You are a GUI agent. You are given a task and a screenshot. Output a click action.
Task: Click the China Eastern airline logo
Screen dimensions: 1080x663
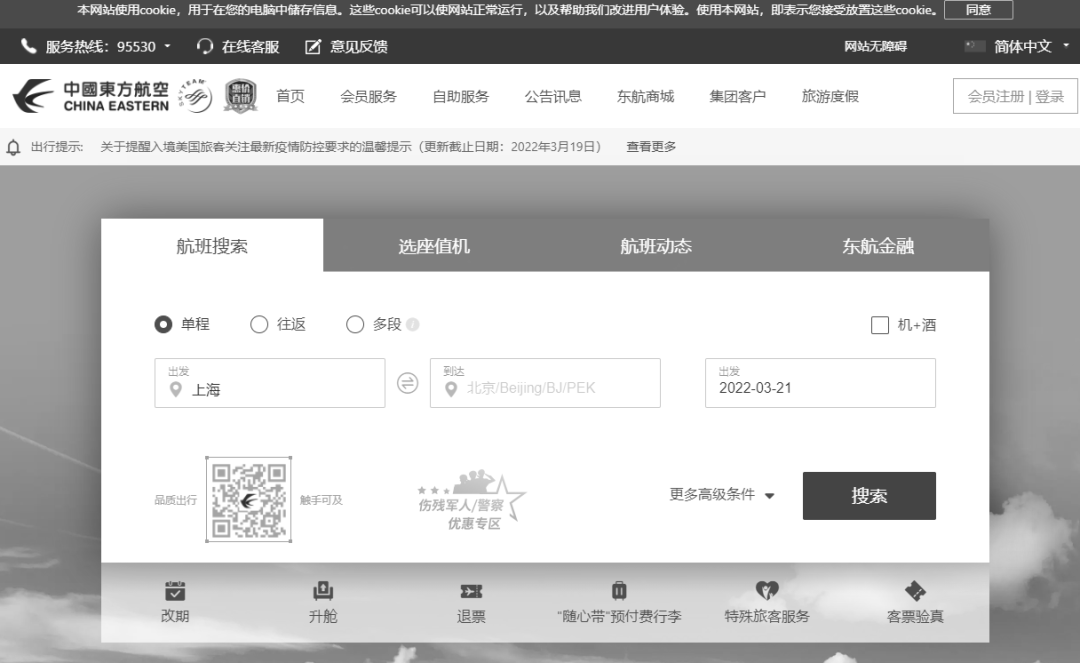click(x=91, y=96)
